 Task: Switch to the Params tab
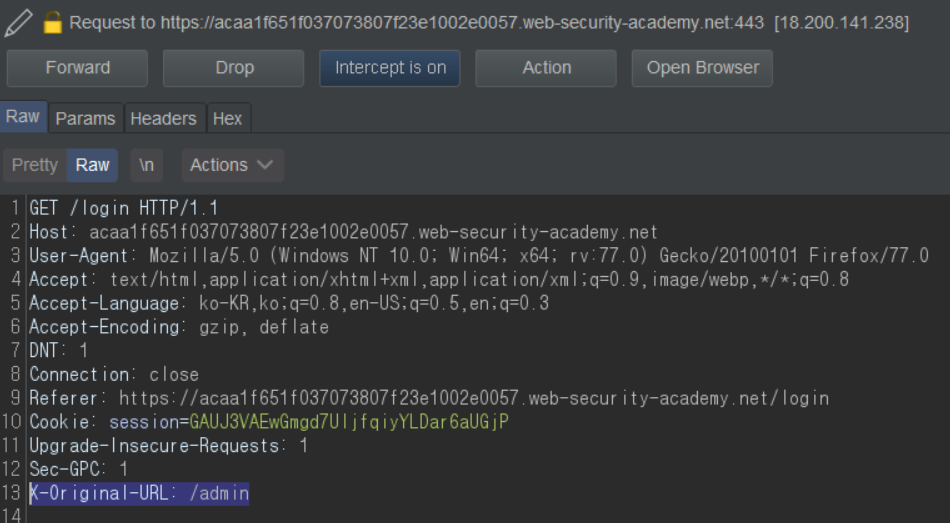coord(85,118)
